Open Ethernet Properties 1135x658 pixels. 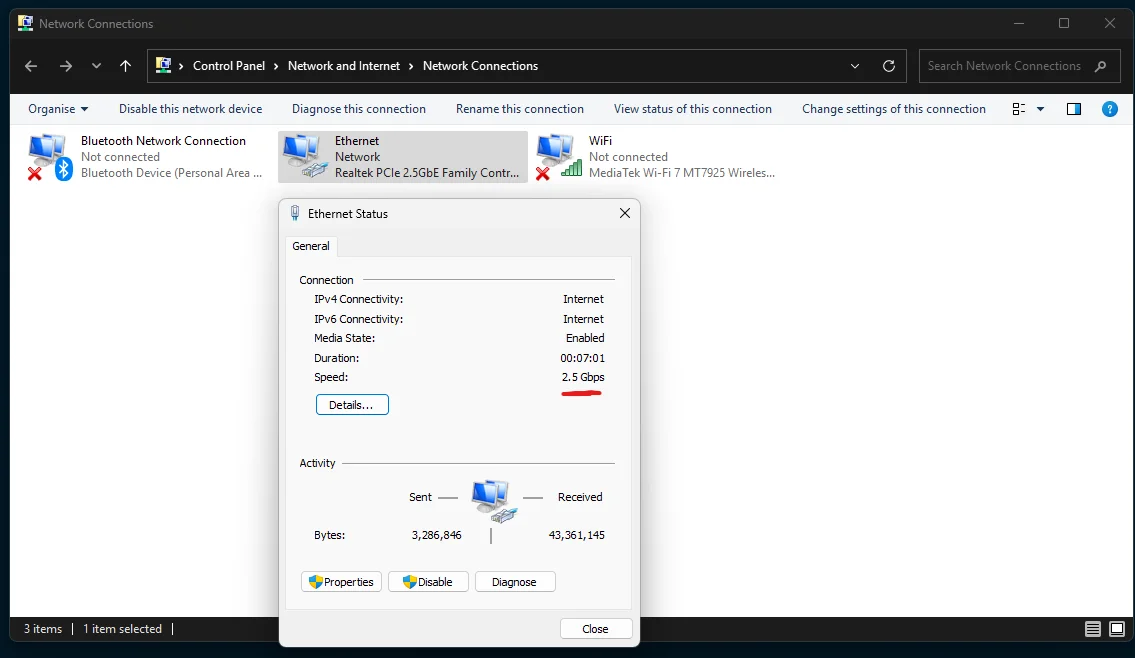(x=341, y=582)
